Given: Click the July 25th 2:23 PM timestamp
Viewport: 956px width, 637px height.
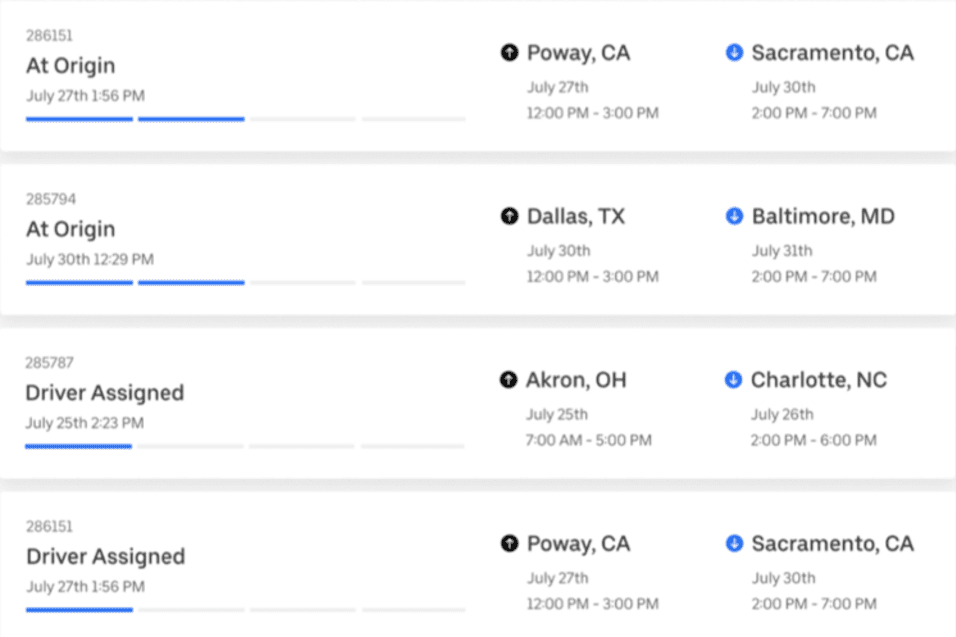Looking at the screenshot, I should [85, 424].
